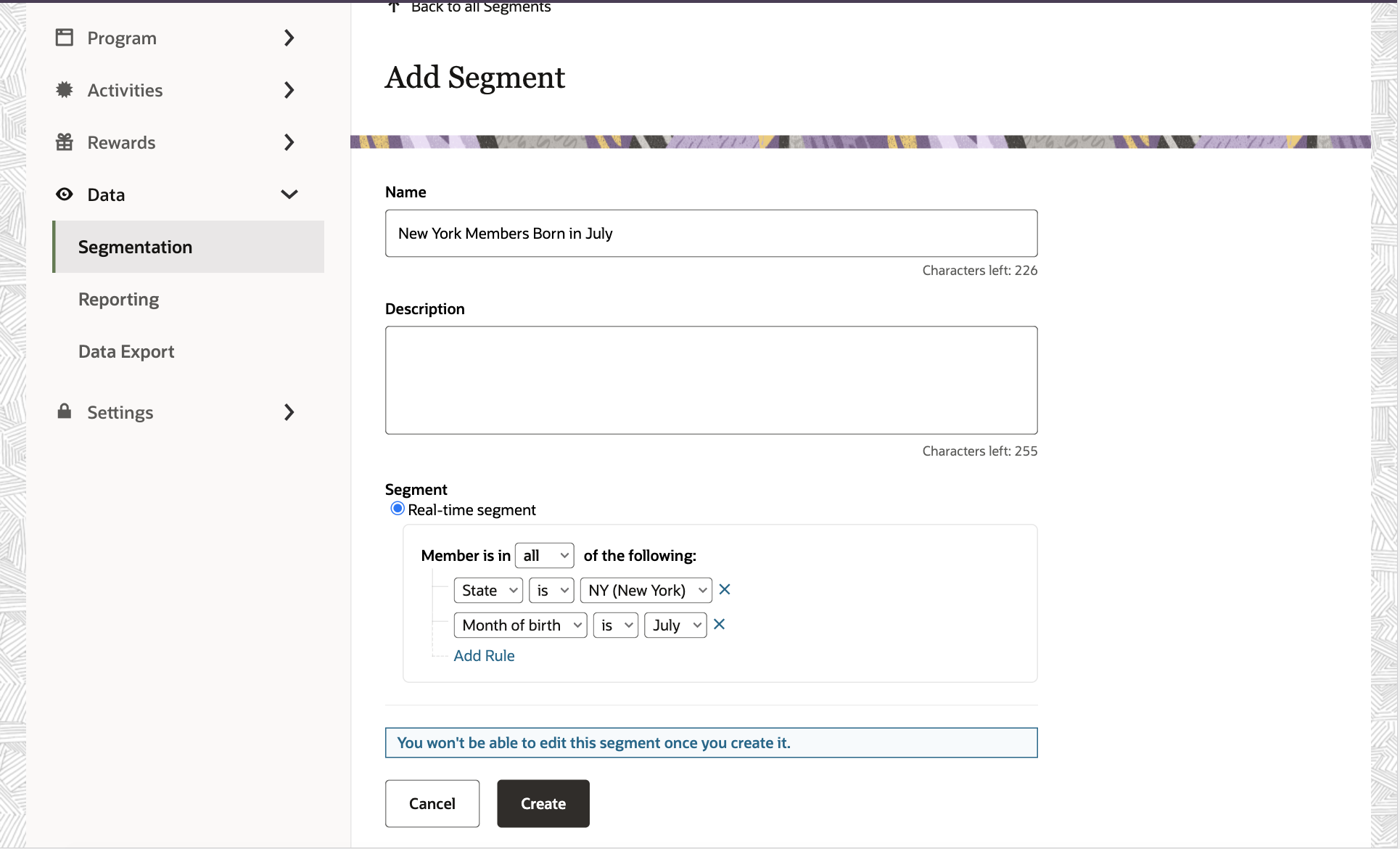Screen dimensions: 1400x849
Task: Click Add Rule to add another condition
Action: 483,655
